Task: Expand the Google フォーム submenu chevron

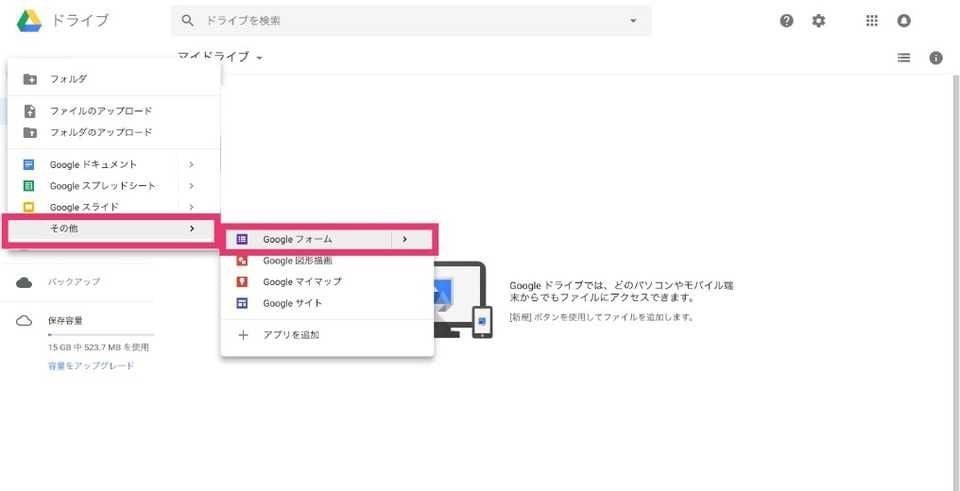Action: [405, 239]
